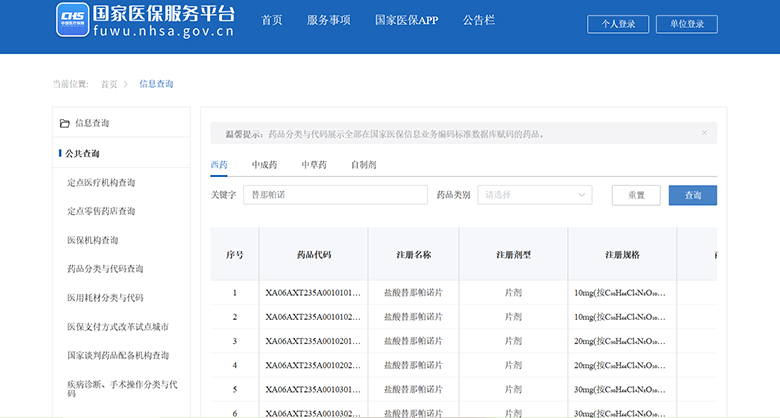Viewport: 780px width, 418px height.
Task: Open 服务事项 in top navigation
Action: (328, 20)
